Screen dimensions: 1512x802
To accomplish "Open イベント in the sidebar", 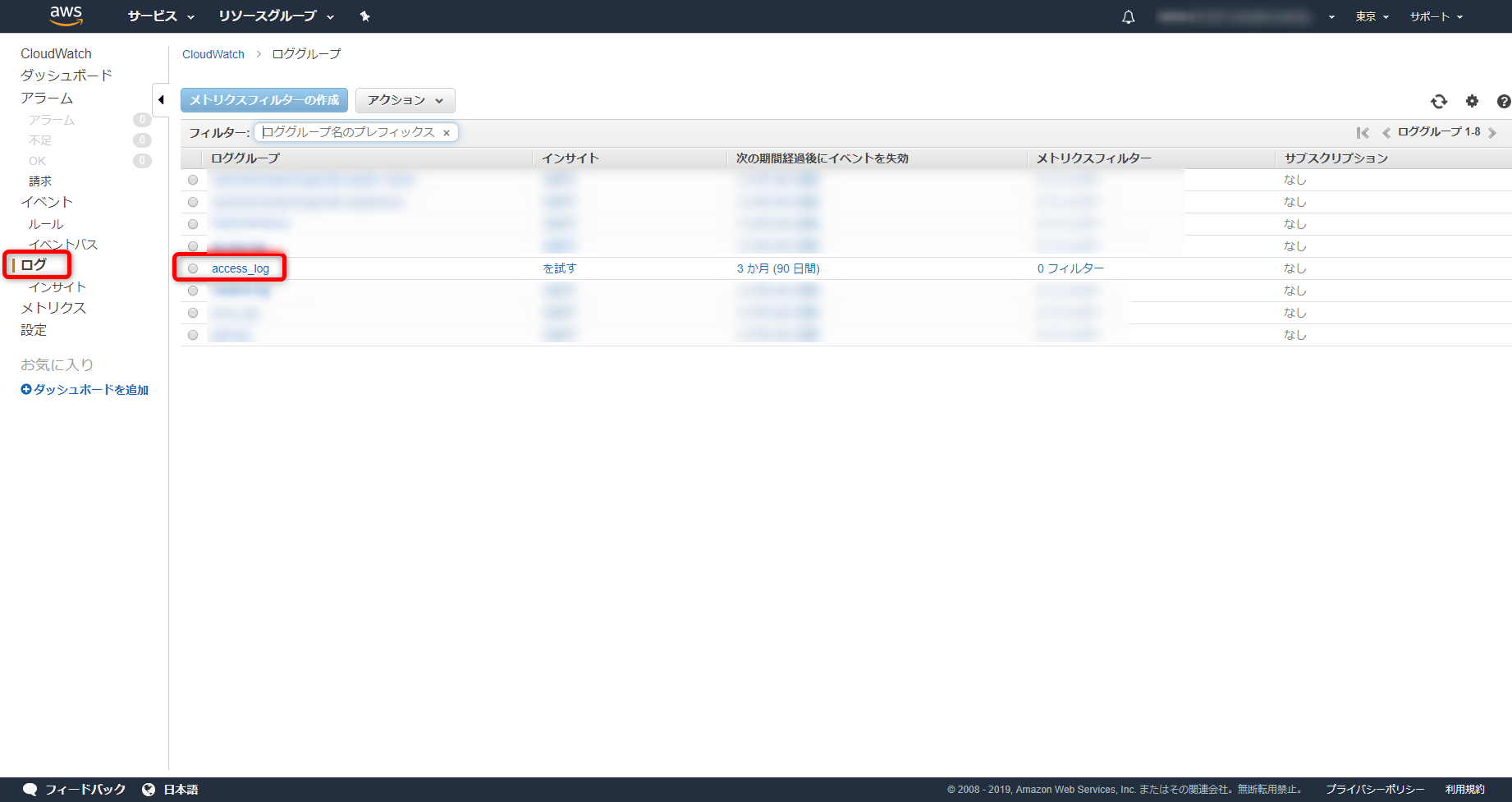I will pos(47,202).
